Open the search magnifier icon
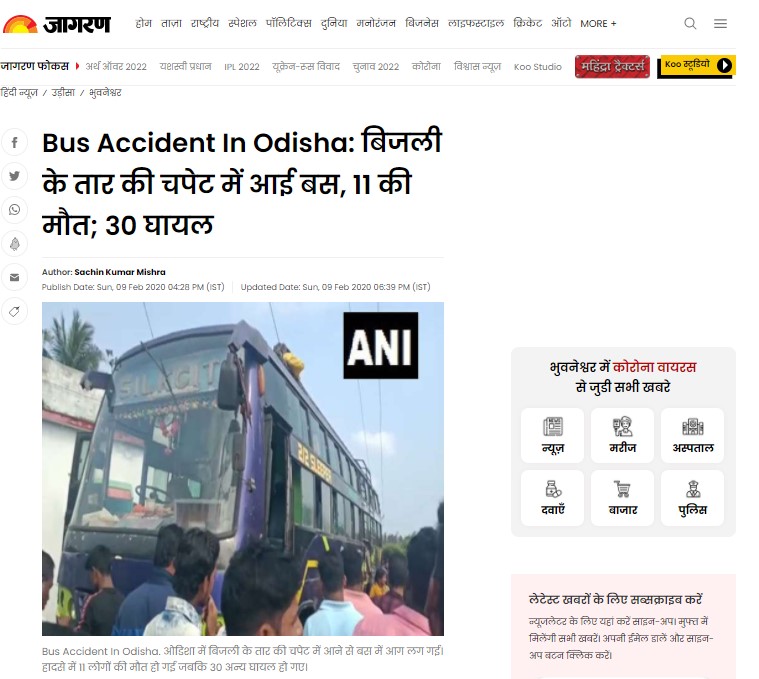The height and width of the screenshot is (679, 759). (690, 23)
